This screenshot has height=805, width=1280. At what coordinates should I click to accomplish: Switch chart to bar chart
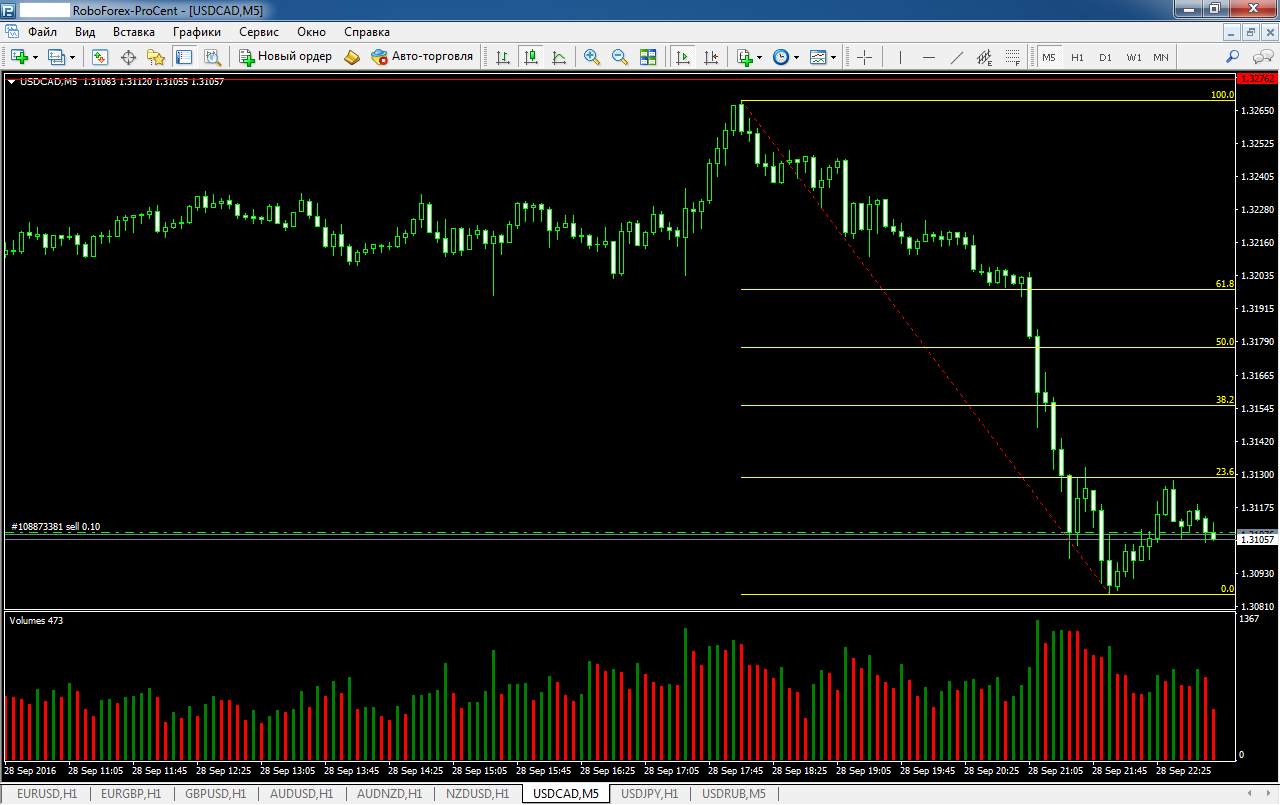[502, 57]
